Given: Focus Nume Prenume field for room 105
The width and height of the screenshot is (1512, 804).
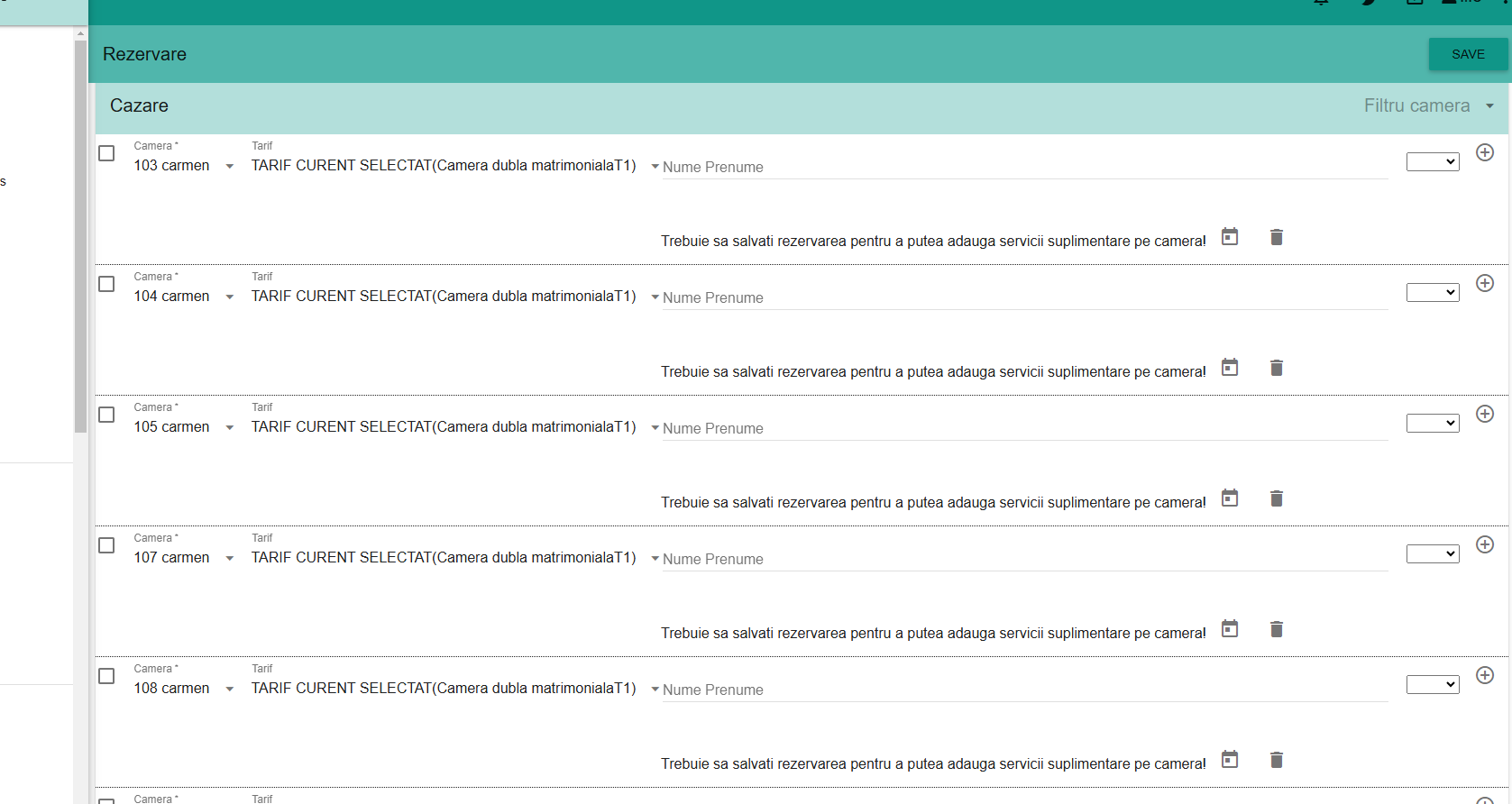Looking at the screenshot, I should (x=1025, y=428).
